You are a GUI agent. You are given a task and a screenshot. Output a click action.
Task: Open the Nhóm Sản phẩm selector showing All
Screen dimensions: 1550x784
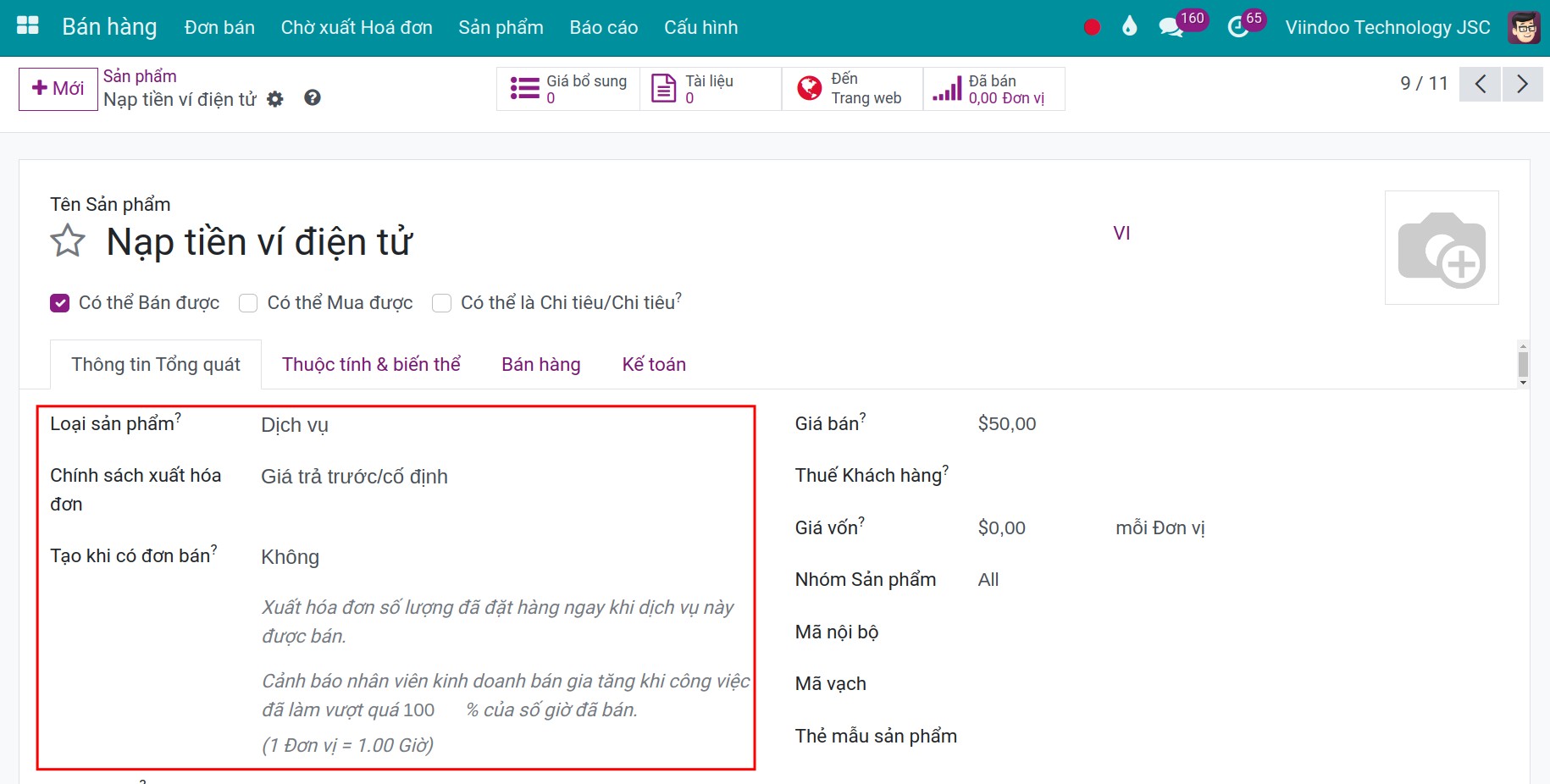coord(988,579)
